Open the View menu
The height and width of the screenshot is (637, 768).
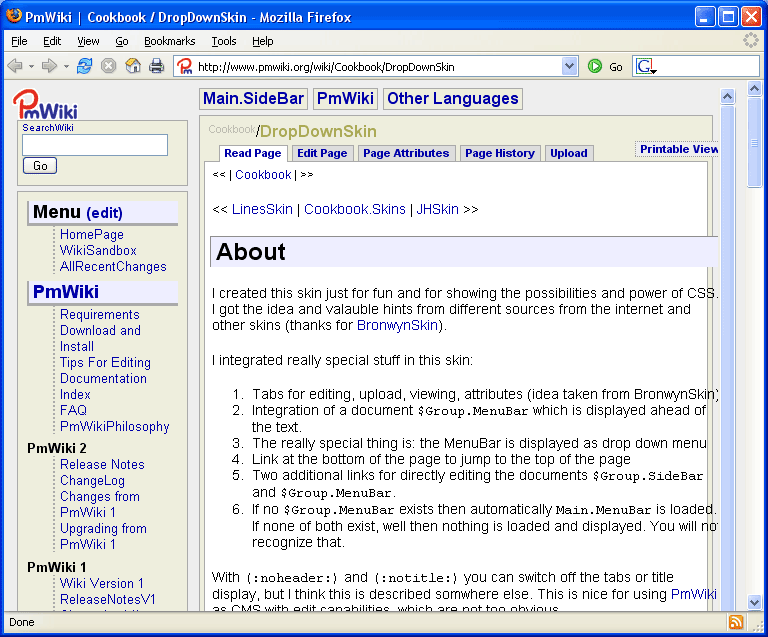88,41
